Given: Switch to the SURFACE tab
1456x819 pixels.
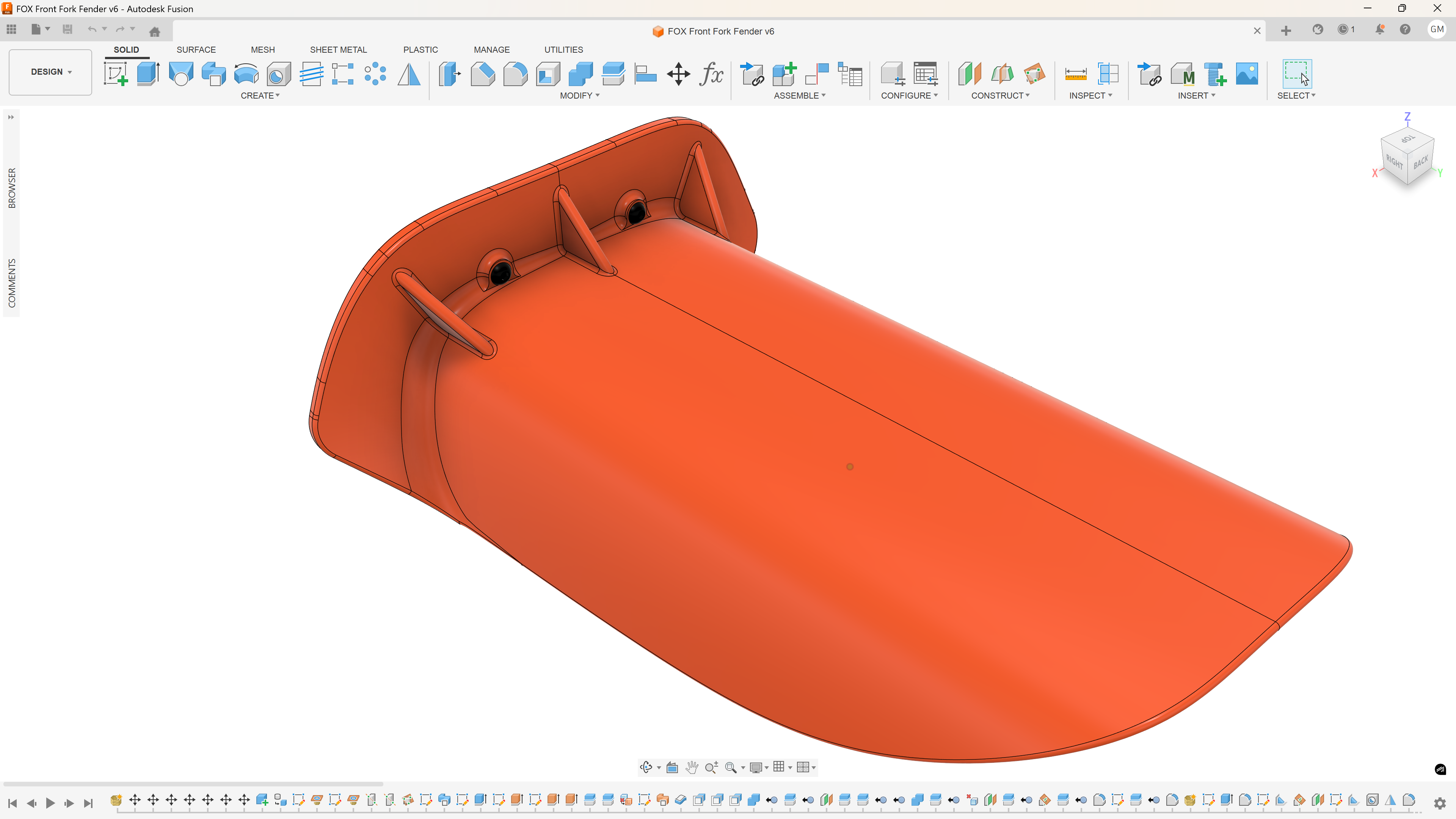Looking at the screenshot, I should [x=196, y=50].
